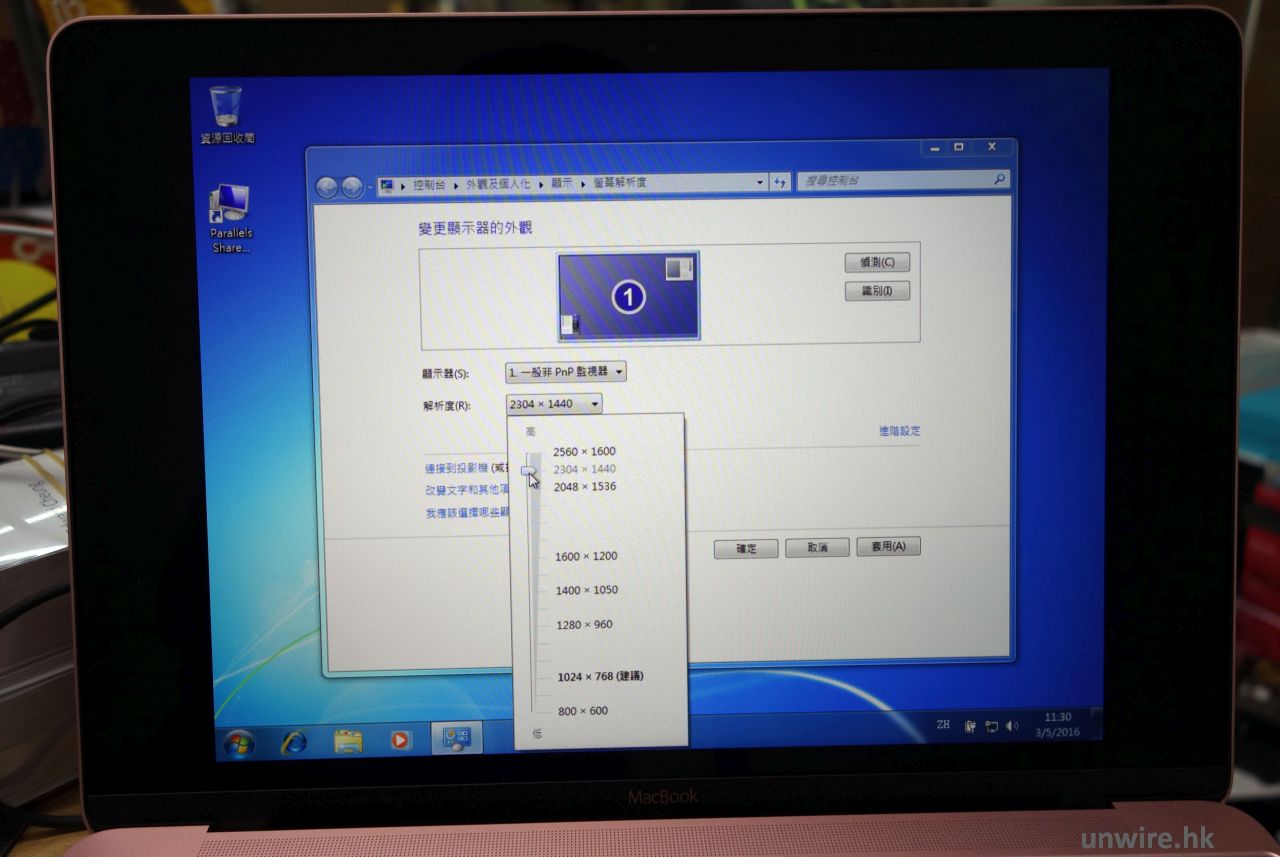Select 外觀及個人化 in the breadcrumb path
This screenshot has height=857, width=1280.
tap(497, 185)
